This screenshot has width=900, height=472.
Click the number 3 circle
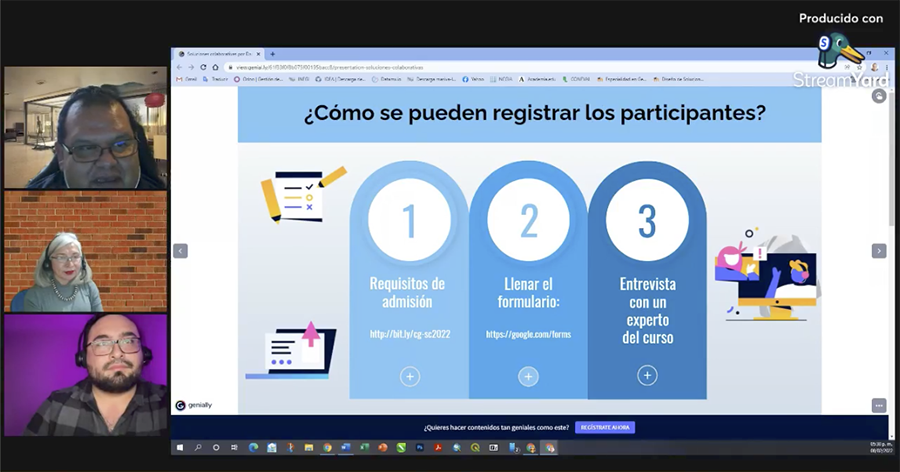pyautogui.click(x=647, y=220)
